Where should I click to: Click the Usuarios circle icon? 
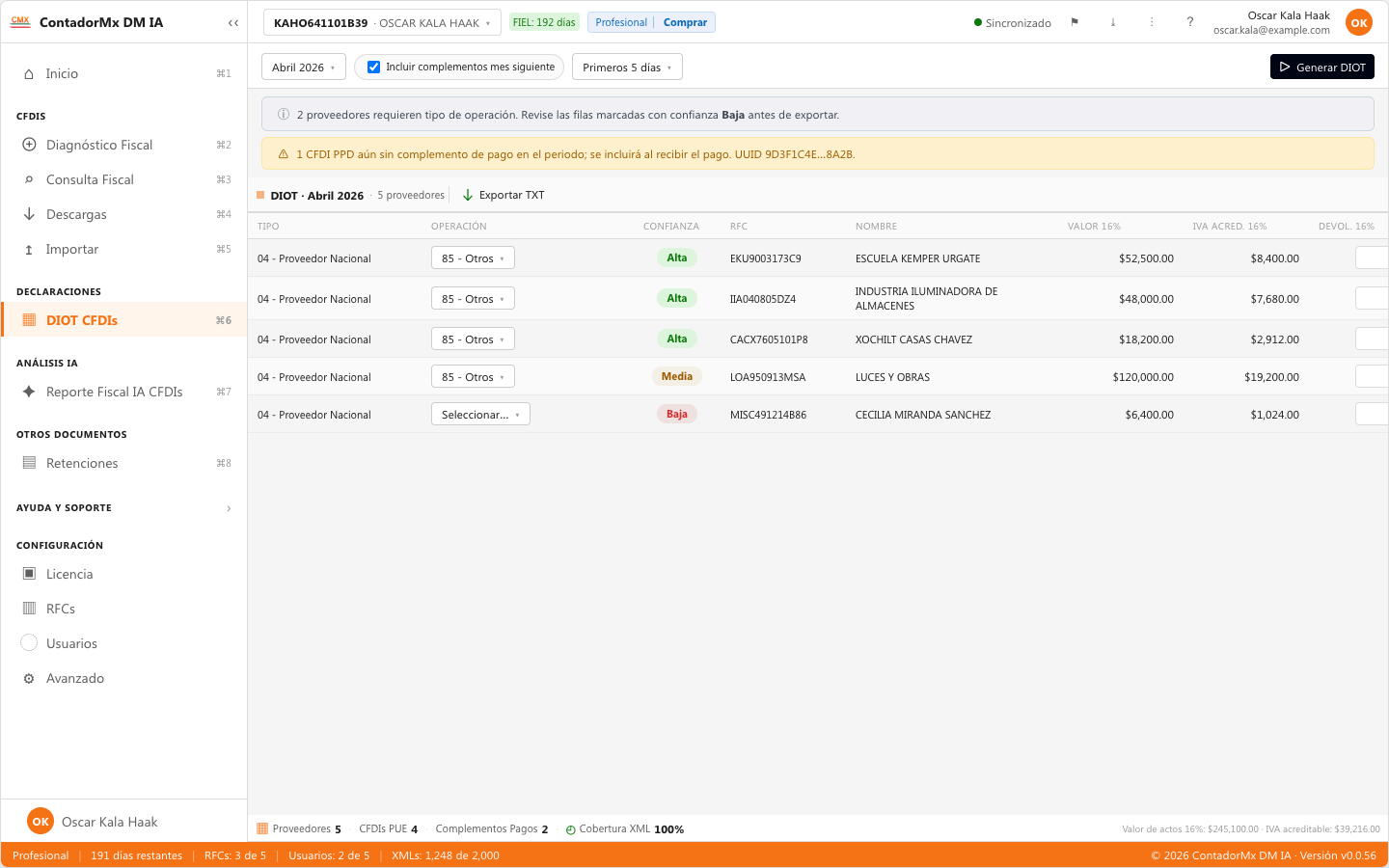tap(29, 643)
